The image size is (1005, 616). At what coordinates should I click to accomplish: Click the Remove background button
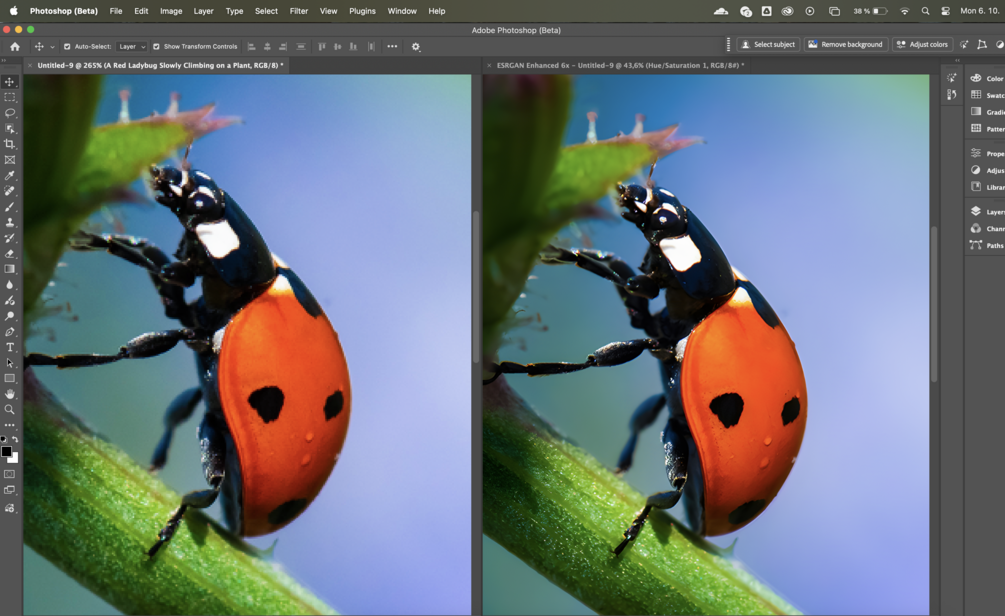click(845, 44)
